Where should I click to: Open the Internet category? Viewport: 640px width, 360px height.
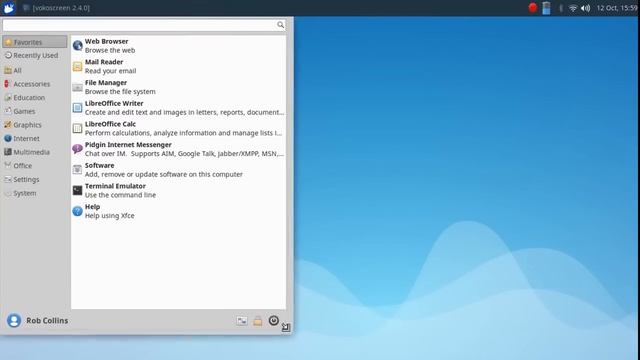(x=35, y=138)
